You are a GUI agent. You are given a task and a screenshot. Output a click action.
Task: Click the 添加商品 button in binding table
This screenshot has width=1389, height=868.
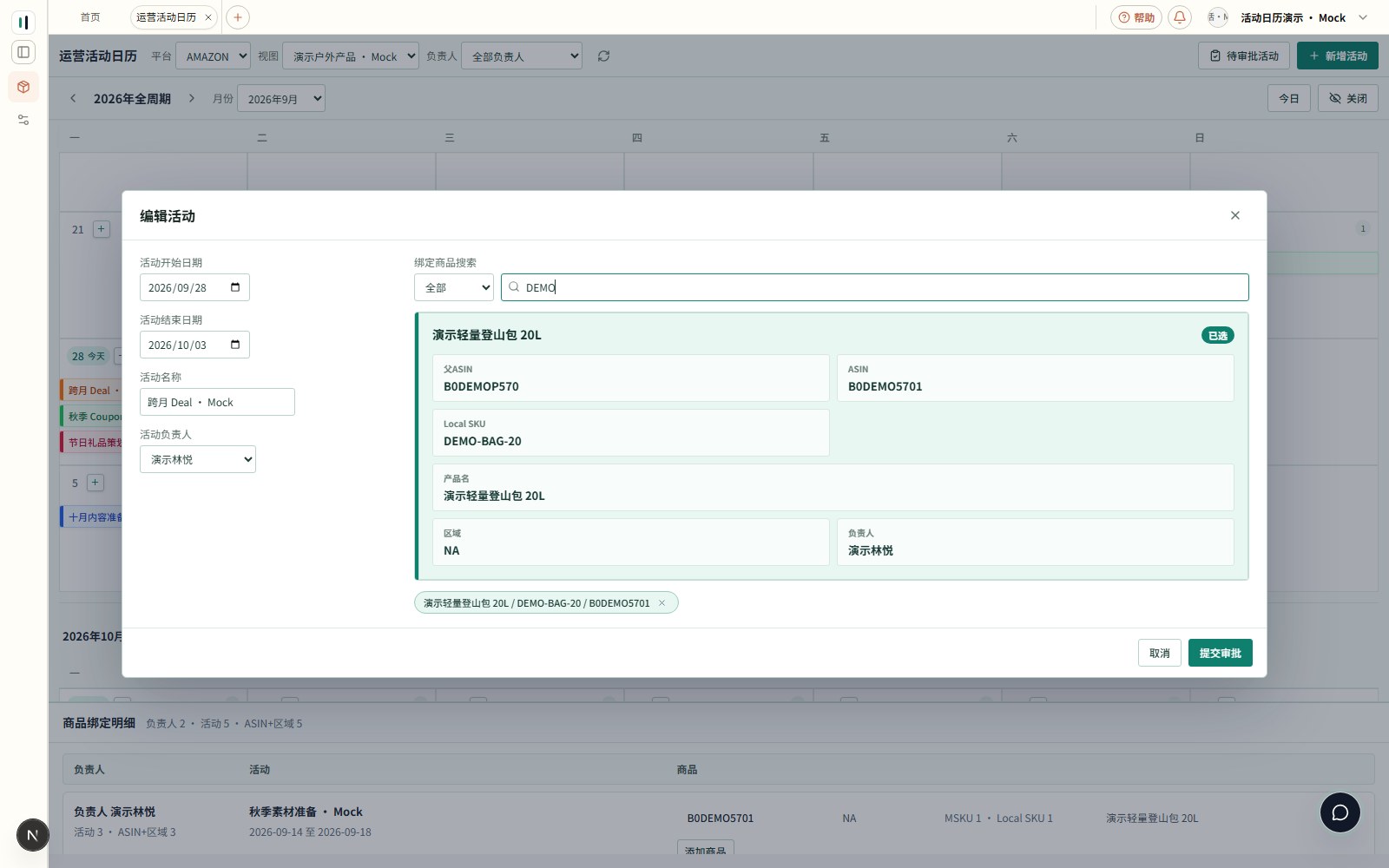point(705,849)
